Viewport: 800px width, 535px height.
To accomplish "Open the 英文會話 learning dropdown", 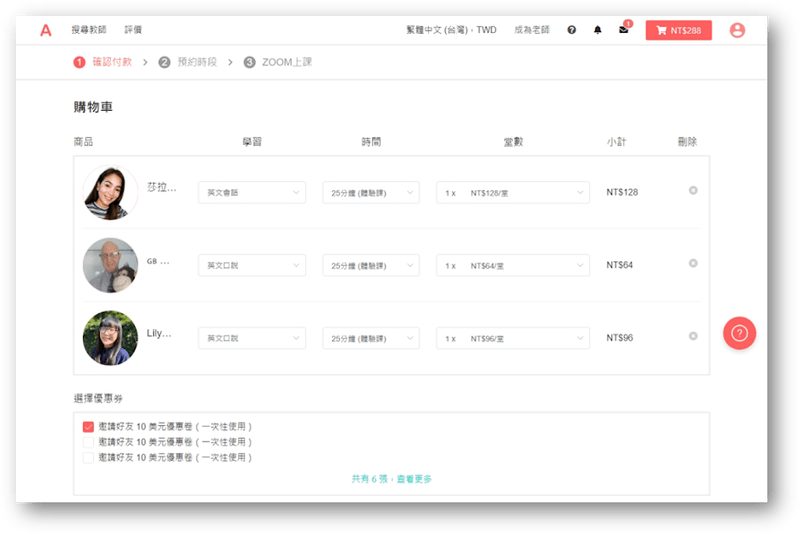I will pos(252,192).
